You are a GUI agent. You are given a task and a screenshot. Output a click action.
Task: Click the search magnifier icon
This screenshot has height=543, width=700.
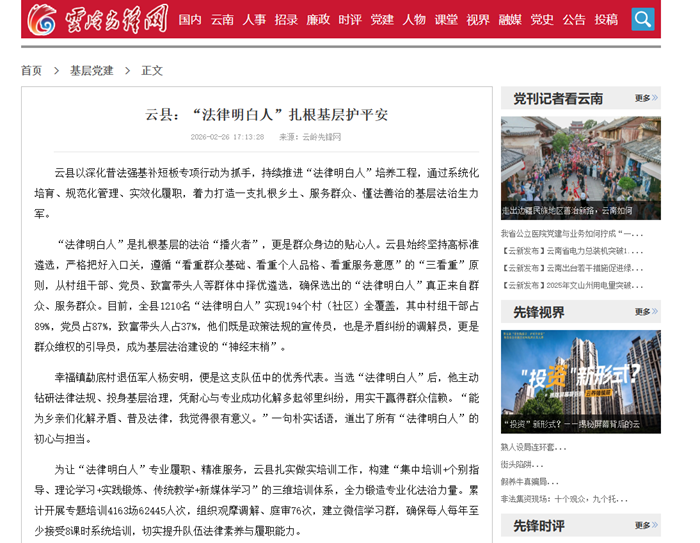click(642, 19)
